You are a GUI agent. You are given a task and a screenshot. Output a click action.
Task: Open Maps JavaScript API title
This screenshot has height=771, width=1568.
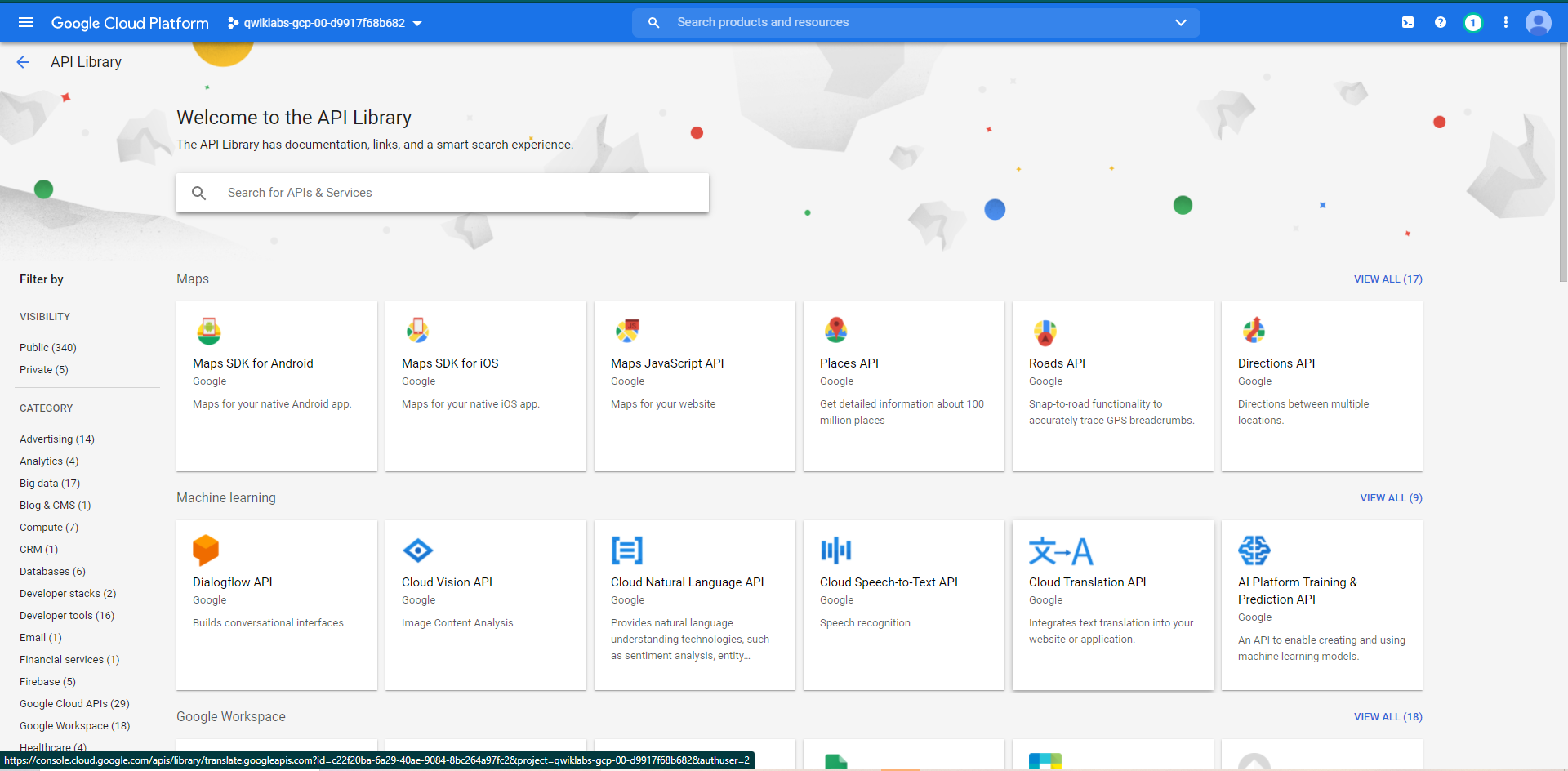[667, 363]
